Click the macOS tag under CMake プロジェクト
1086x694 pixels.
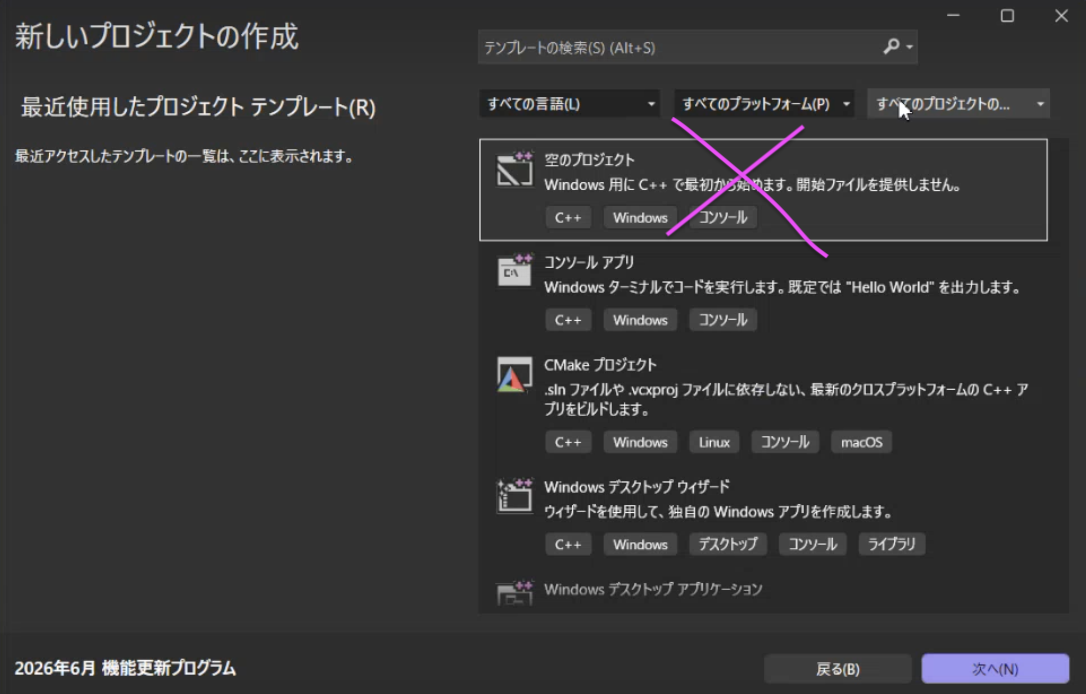click(x=862, y=442)
